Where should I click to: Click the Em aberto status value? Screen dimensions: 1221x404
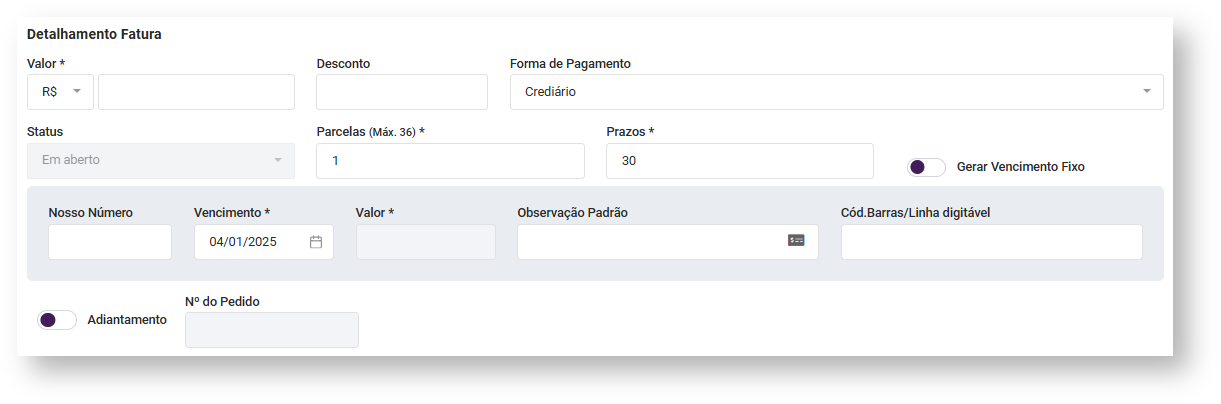71,160
